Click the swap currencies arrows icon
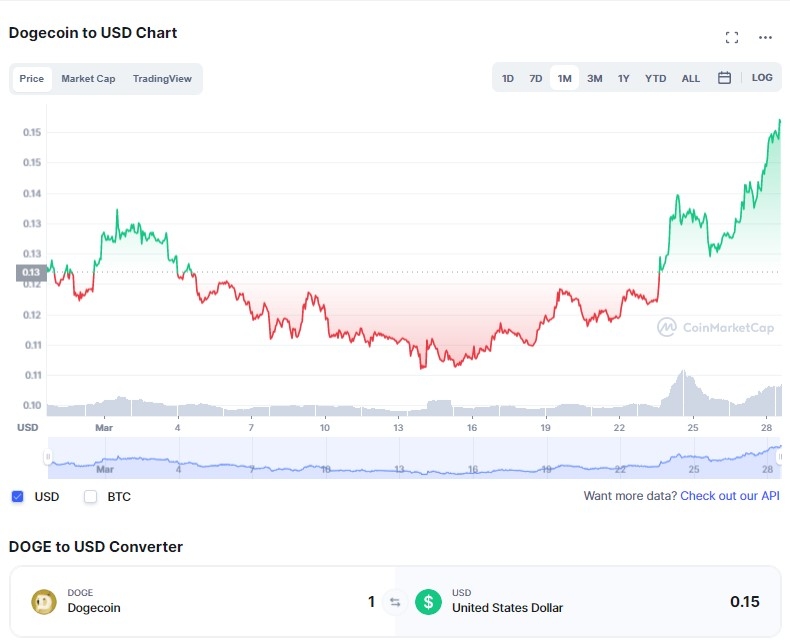Viewport: 790px width, 643px height. (395, 602)
